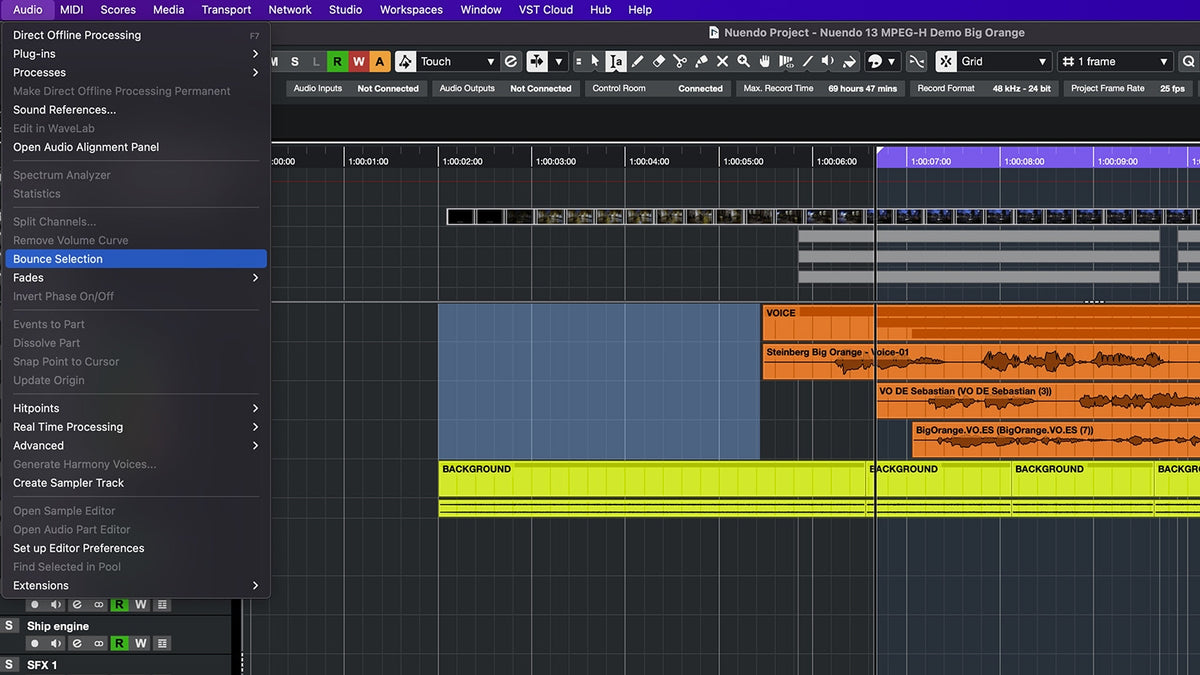Open Sound References menu entry
This screenshot has height=675, width=1200.
pyautogui.click(x=136, y=110)
